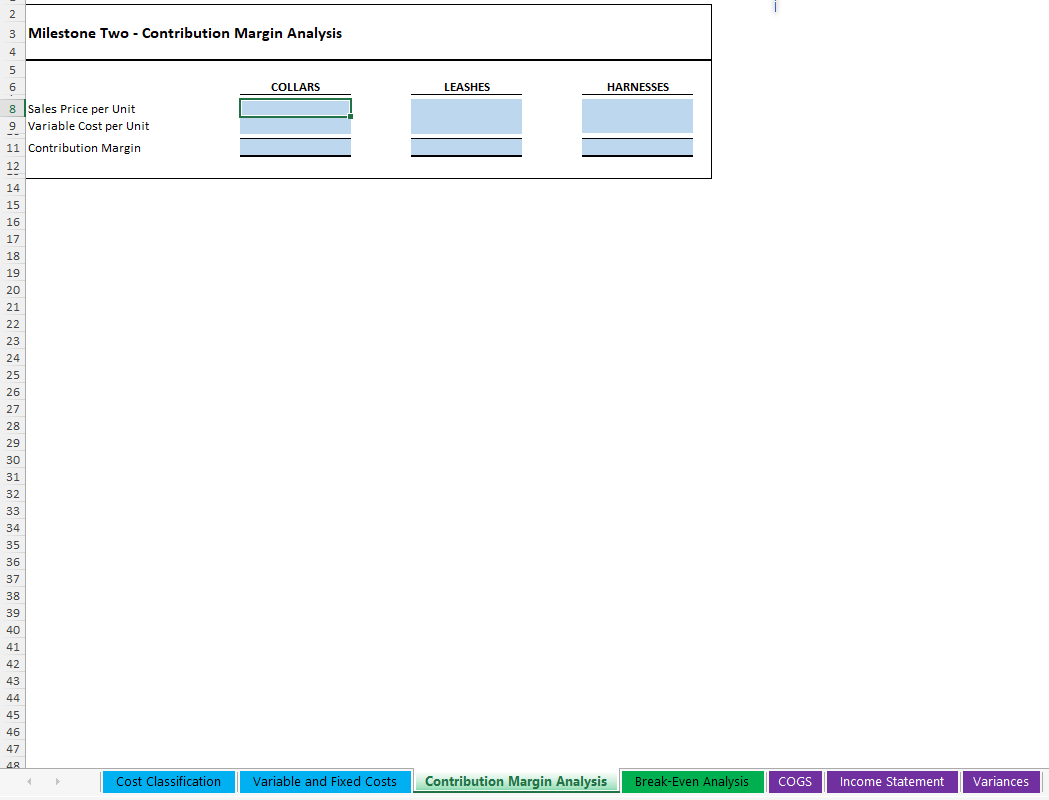Click the 'Sales Price per Unit' label
Image resolution: width=1049 pixels, height=800 pixels.
82,109
